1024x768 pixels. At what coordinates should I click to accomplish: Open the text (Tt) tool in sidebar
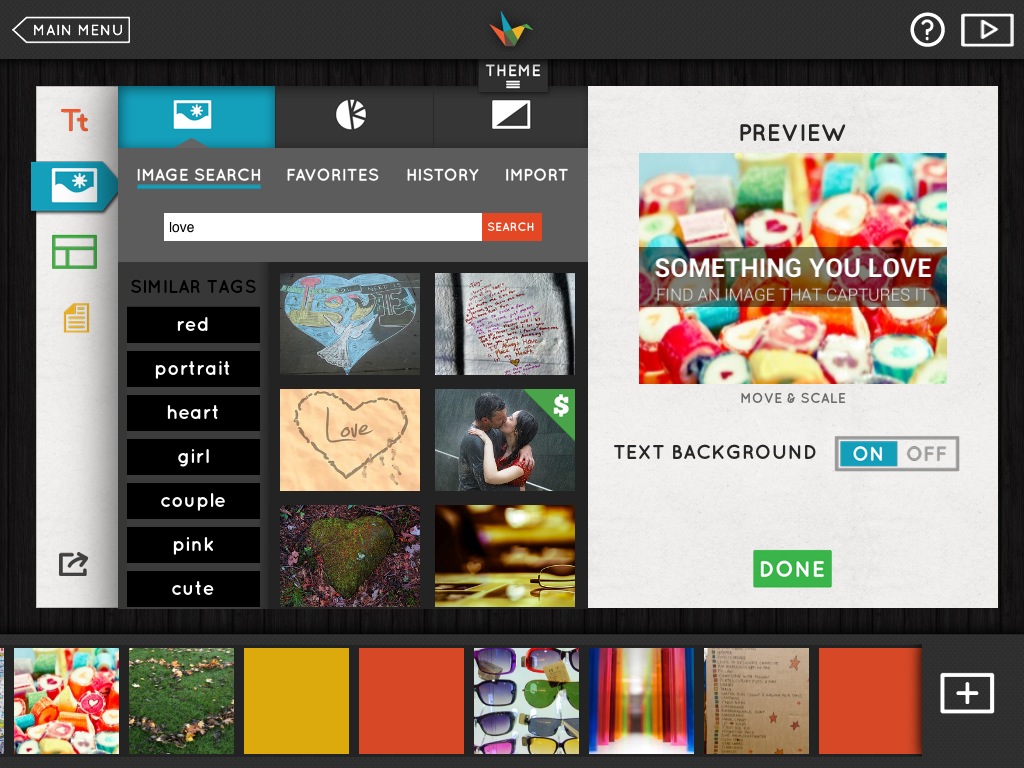pyautogui.click(x=74, y=120)
